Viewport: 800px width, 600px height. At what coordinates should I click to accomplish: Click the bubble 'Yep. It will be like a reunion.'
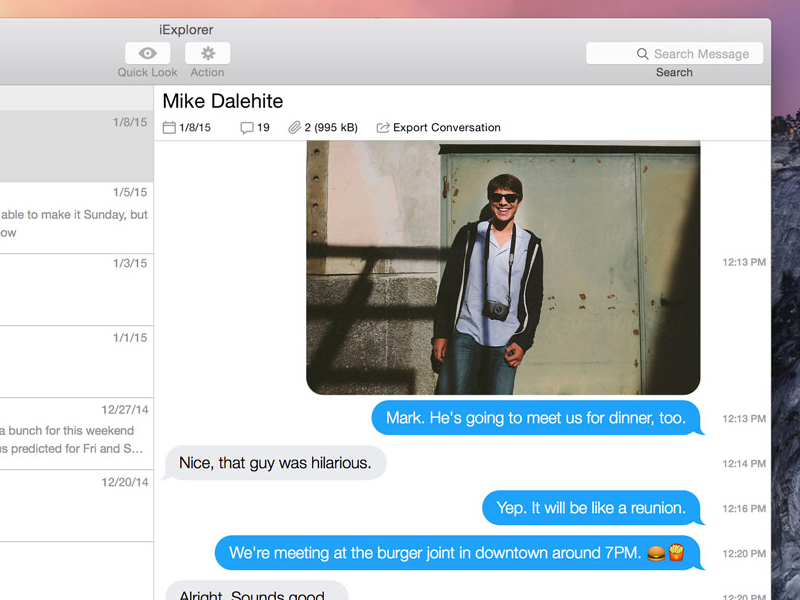pyautogui.click(x=592, y=508)
